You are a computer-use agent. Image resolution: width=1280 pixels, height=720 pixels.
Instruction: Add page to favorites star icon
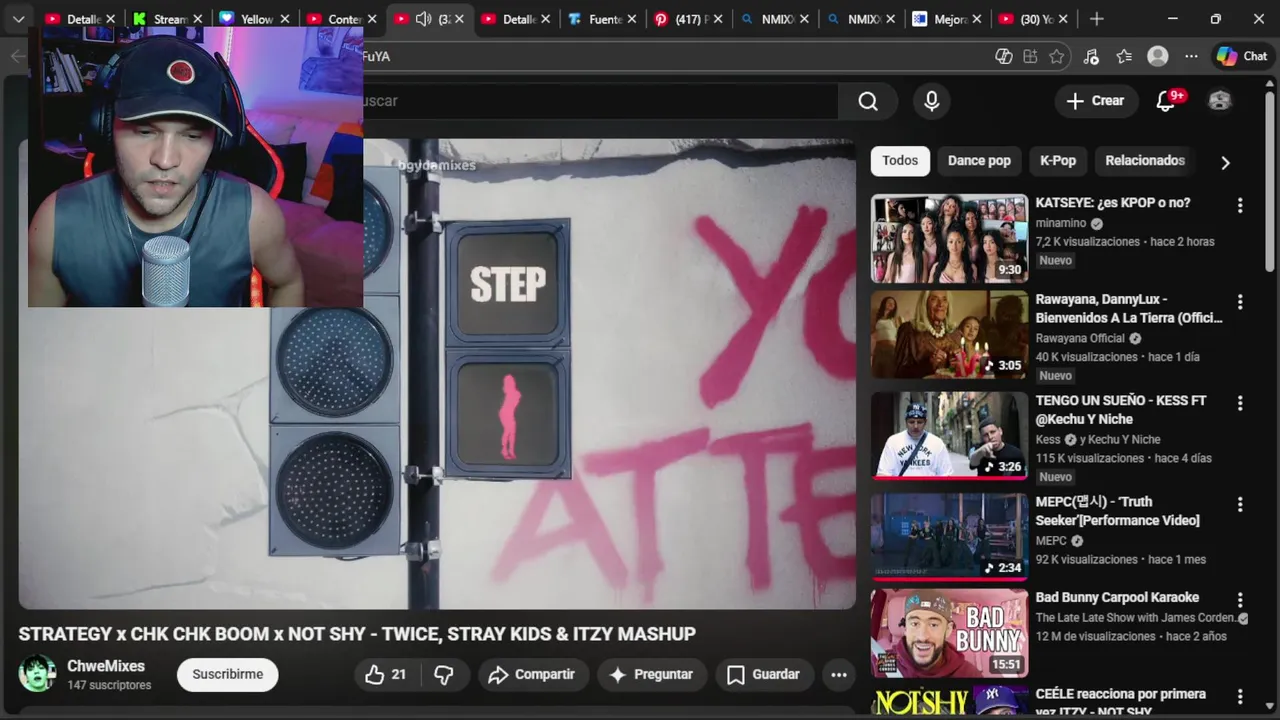tap(1057, 57)
